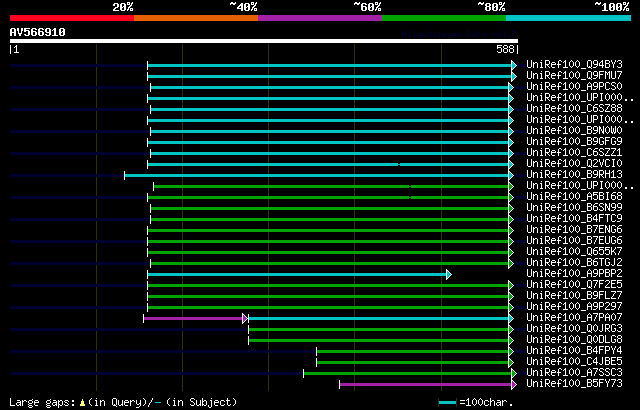Select the purple alignment bar for B5FY73
The height and width of the screenshot is (410, 640).
tap(426, 384)
